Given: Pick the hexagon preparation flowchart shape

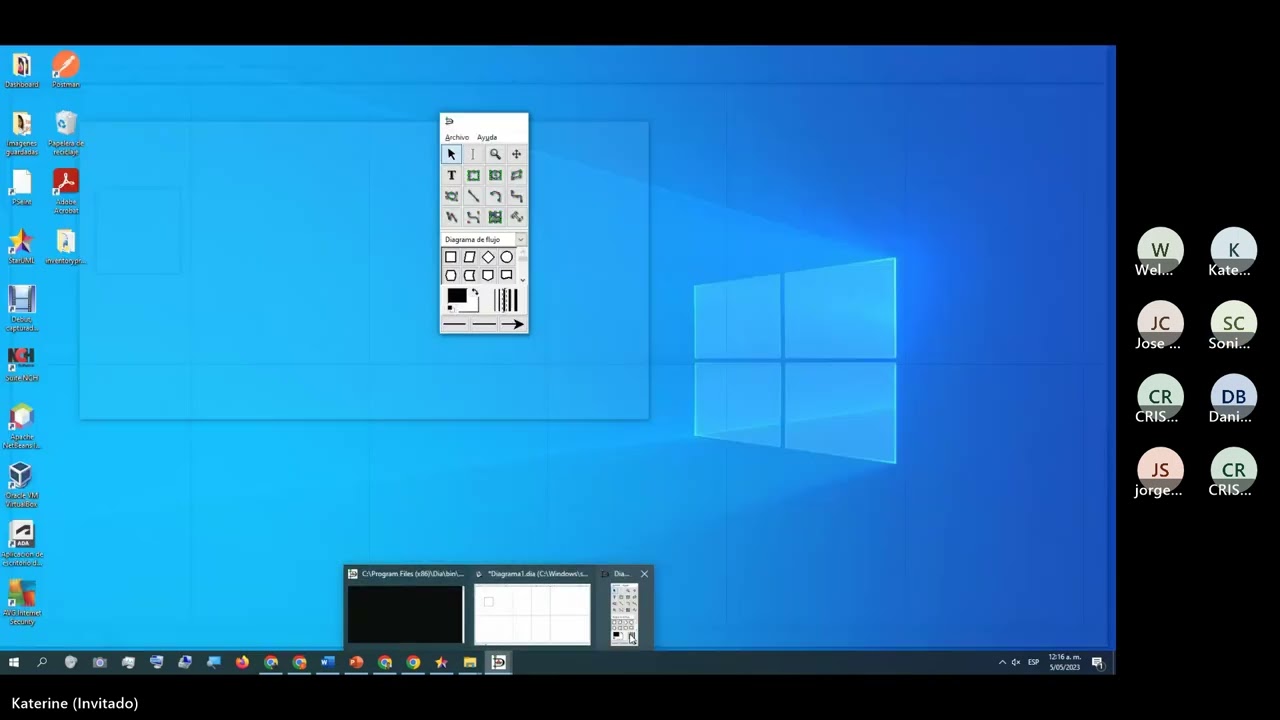Looking at the screenshot, I should coord(451,275).
